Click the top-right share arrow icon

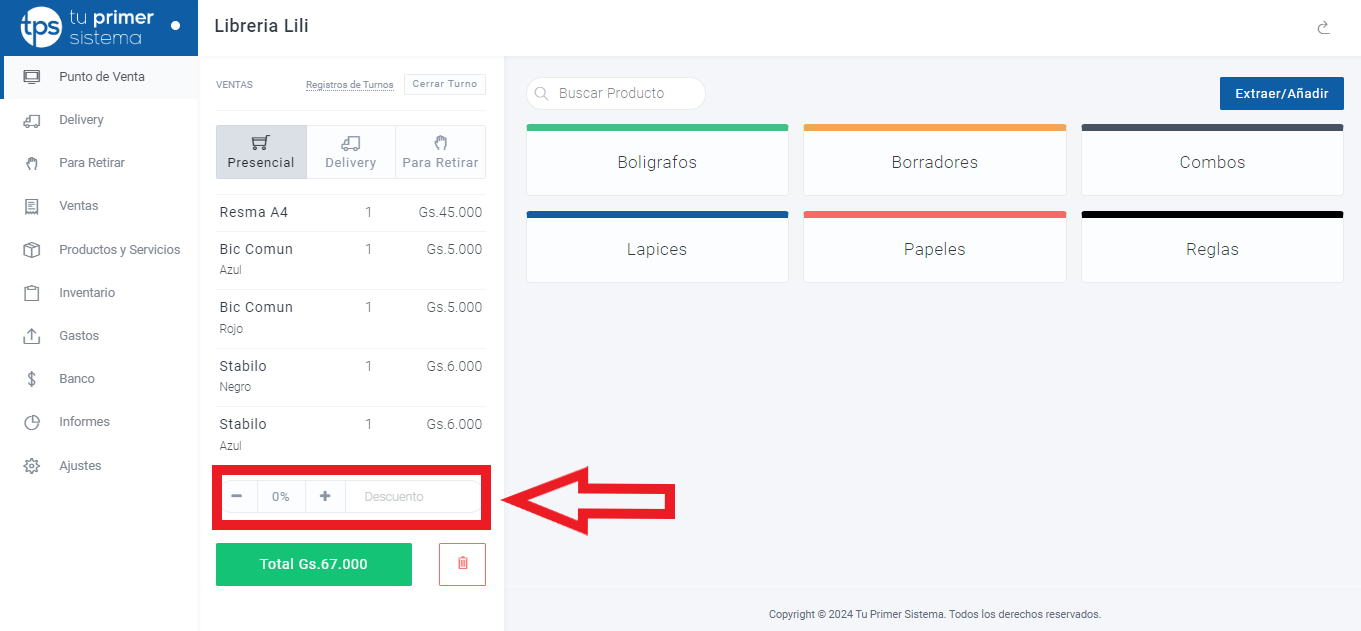coord(1323,28)
